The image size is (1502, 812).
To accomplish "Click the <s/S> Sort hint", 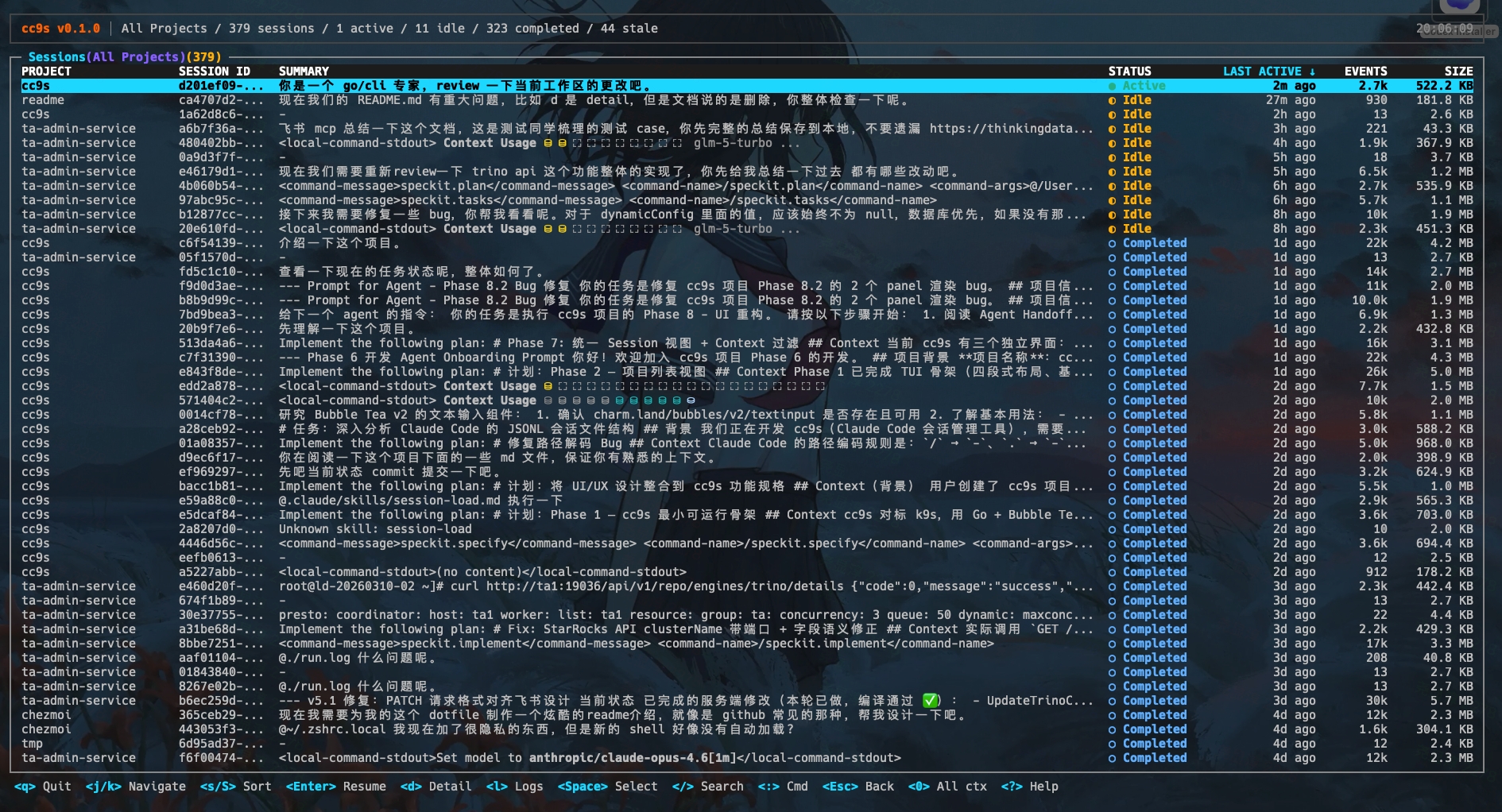I will [x=236, y=787].
